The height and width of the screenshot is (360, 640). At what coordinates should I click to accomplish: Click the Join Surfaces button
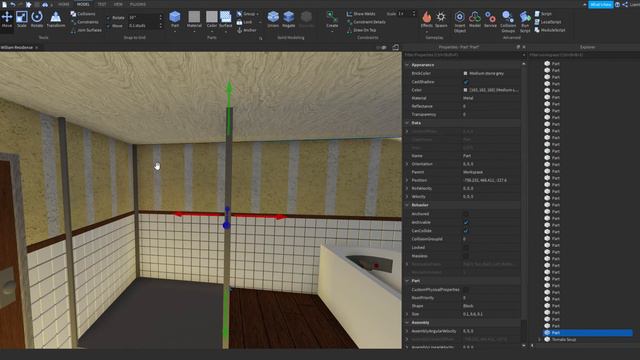click(x=87, y=30)
